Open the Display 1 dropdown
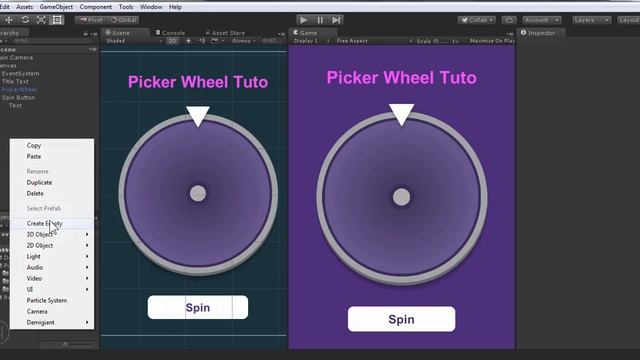The image size is (640, 360). click(311, 41)
